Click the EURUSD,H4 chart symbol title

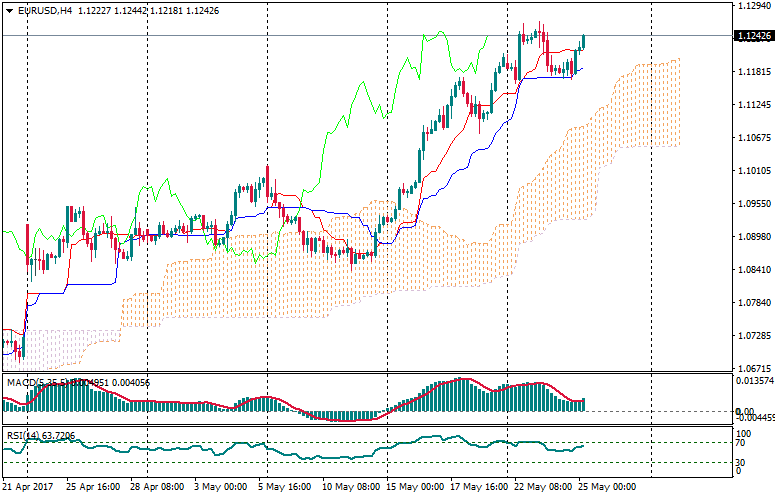[44, 10]
